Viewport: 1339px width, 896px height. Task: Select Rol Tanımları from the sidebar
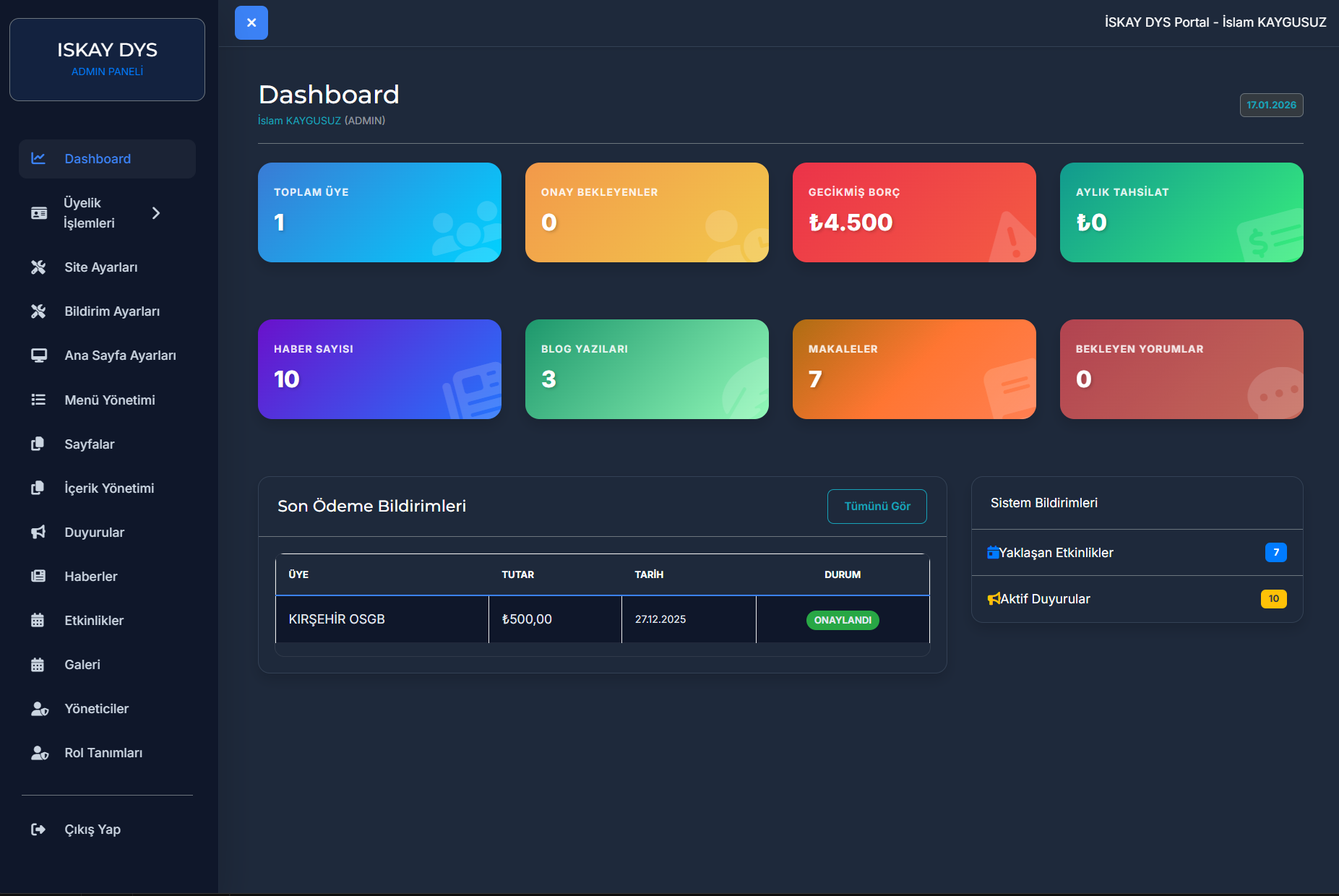[103, 753]
